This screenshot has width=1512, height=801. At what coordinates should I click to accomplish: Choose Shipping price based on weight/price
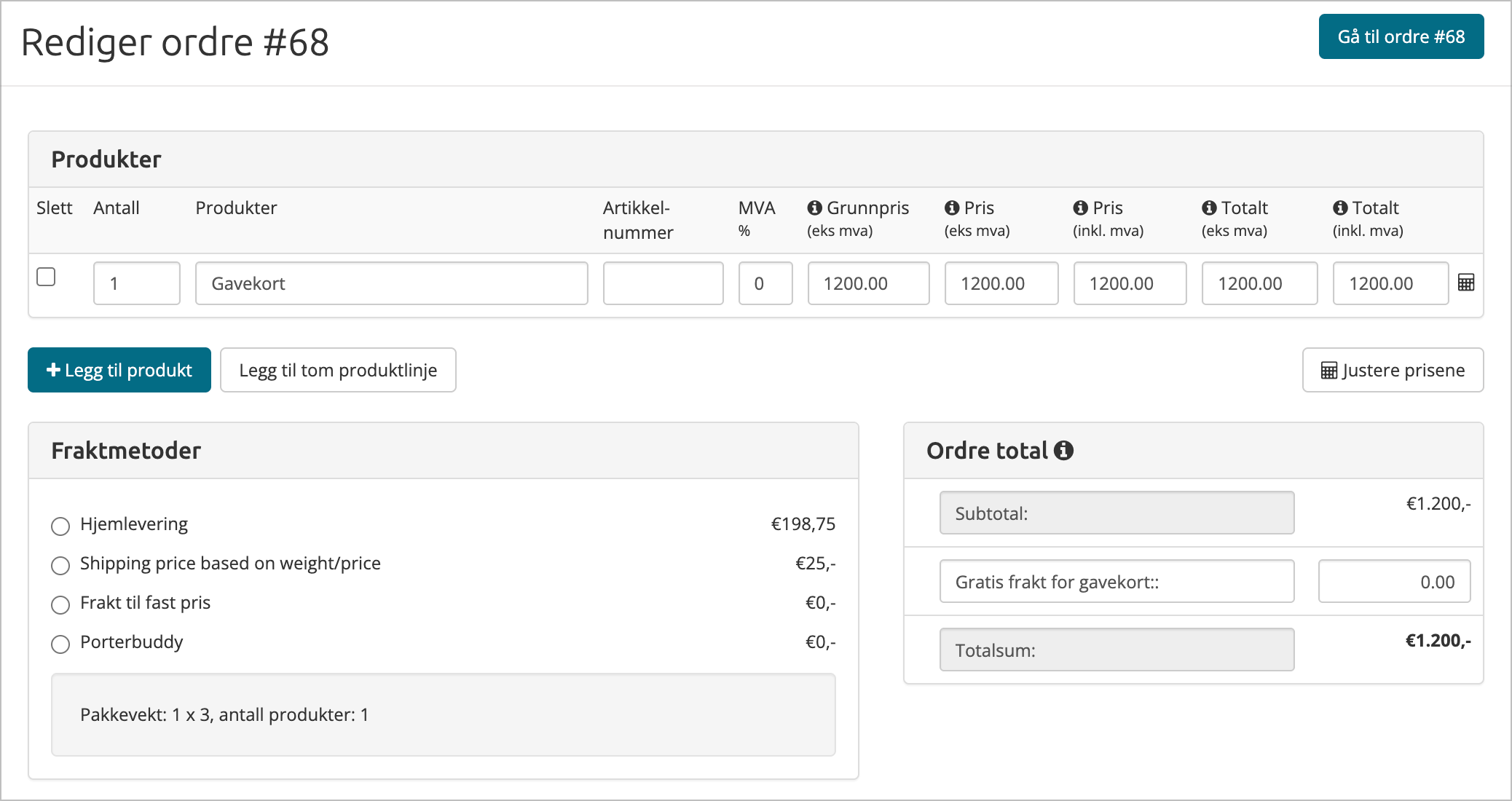pos(60,565)
